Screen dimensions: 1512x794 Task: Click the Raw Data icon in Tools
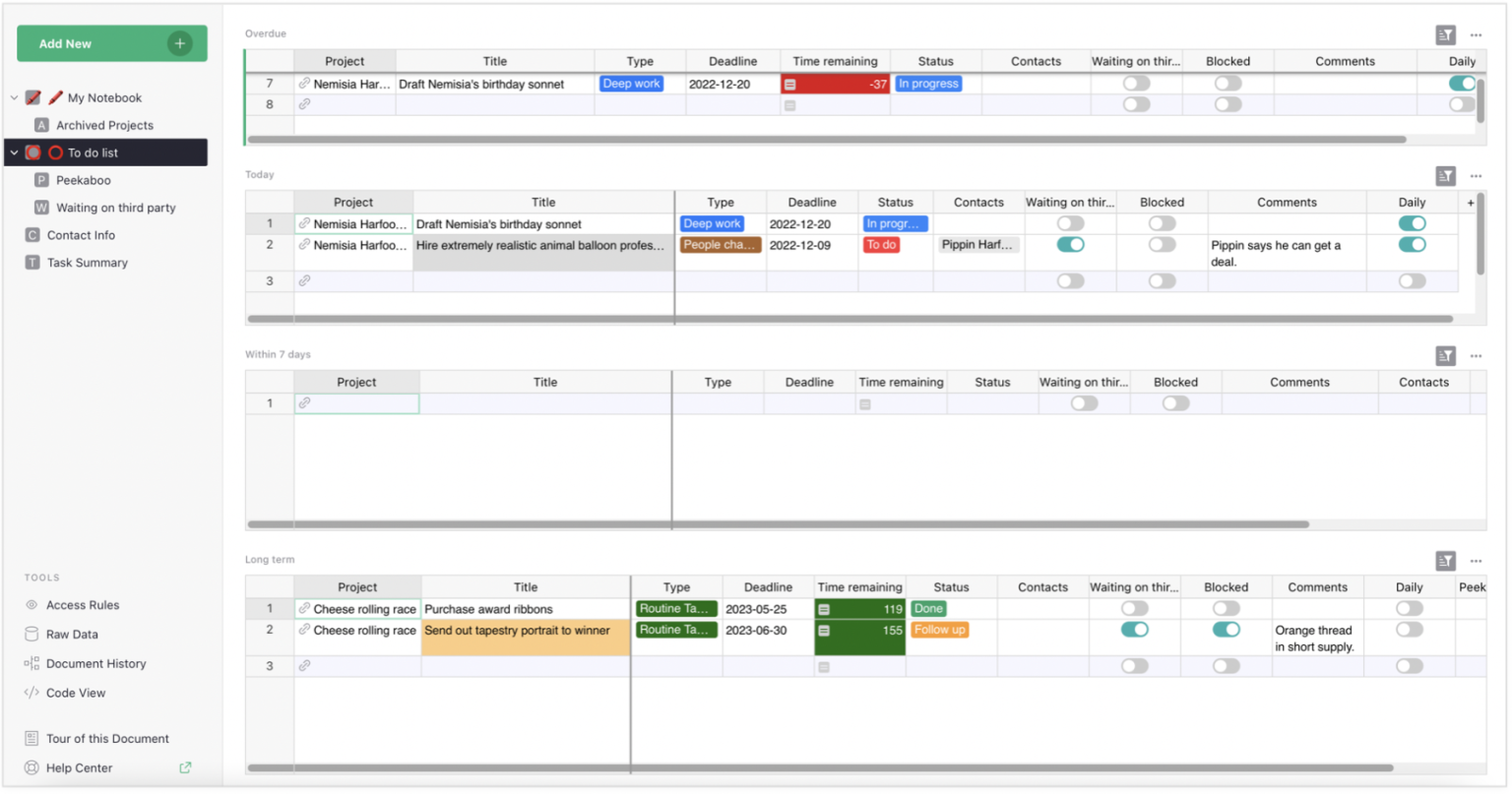pos(33,635)
